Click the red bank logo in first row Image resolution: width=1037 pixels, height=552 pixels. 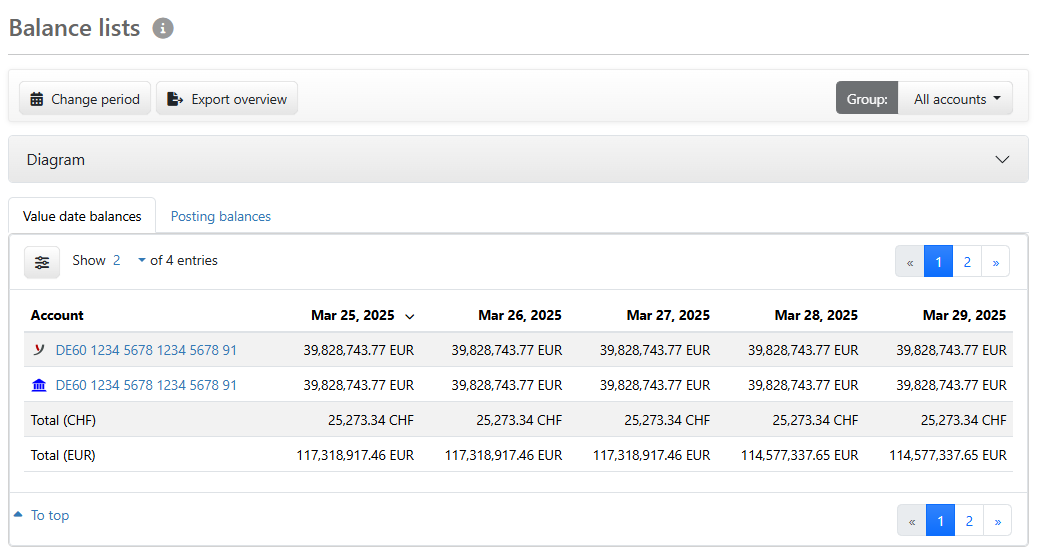pyautogui.click(x=39, y=350)
